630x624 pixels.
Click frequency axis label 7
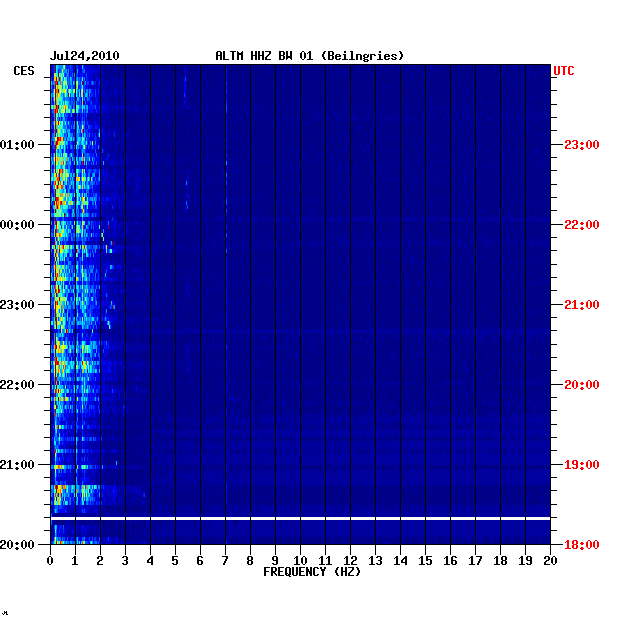pos(225,561)
